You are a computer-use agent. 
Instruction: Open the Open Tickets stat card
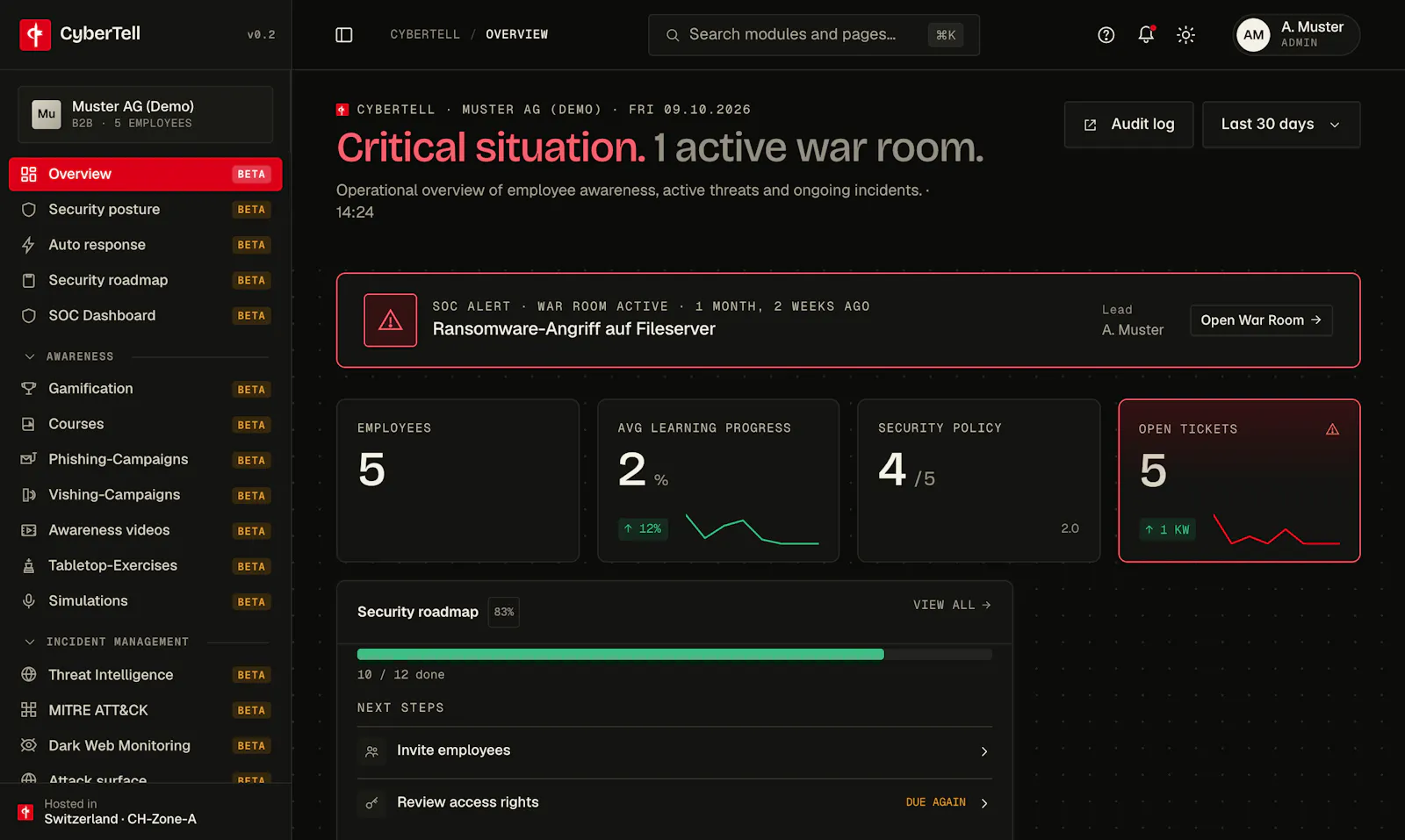click(1239, 481)
